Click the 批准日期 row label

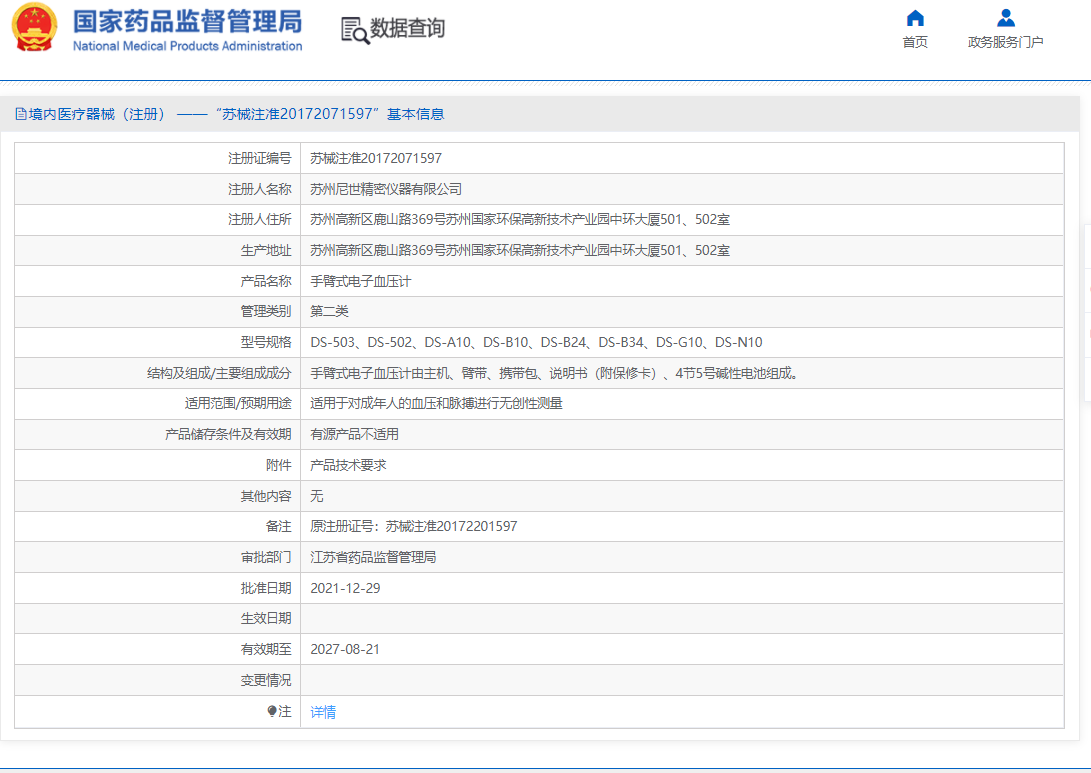pyautogui.click(x=266, y=588)
